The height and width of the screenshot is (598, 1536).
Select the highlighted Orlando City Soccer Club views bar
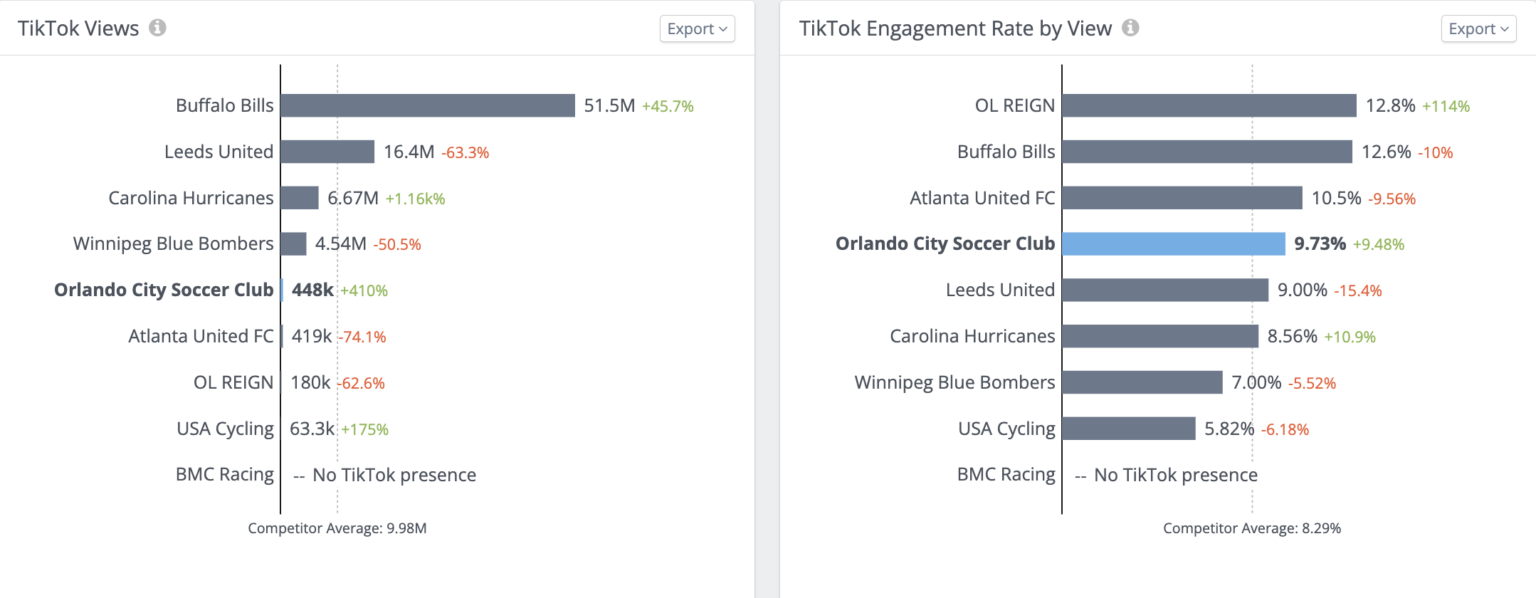point(283,290)
